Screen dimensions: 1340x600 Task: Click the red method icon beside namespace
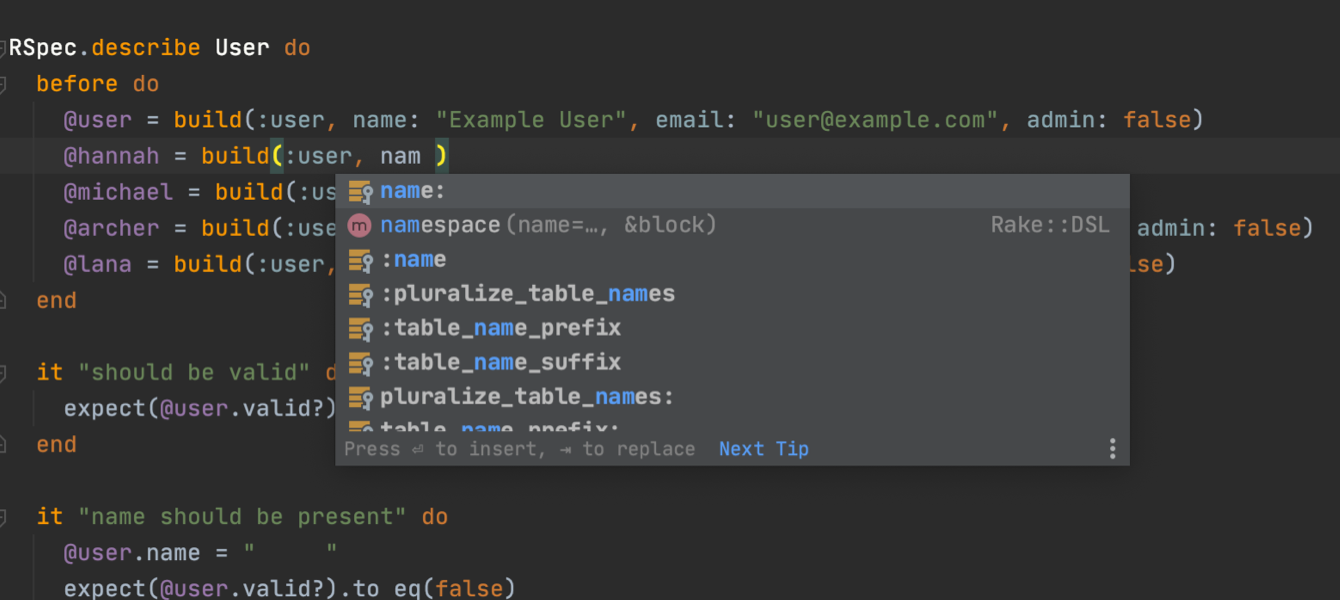pyautogui.click(x=359, y=226)
